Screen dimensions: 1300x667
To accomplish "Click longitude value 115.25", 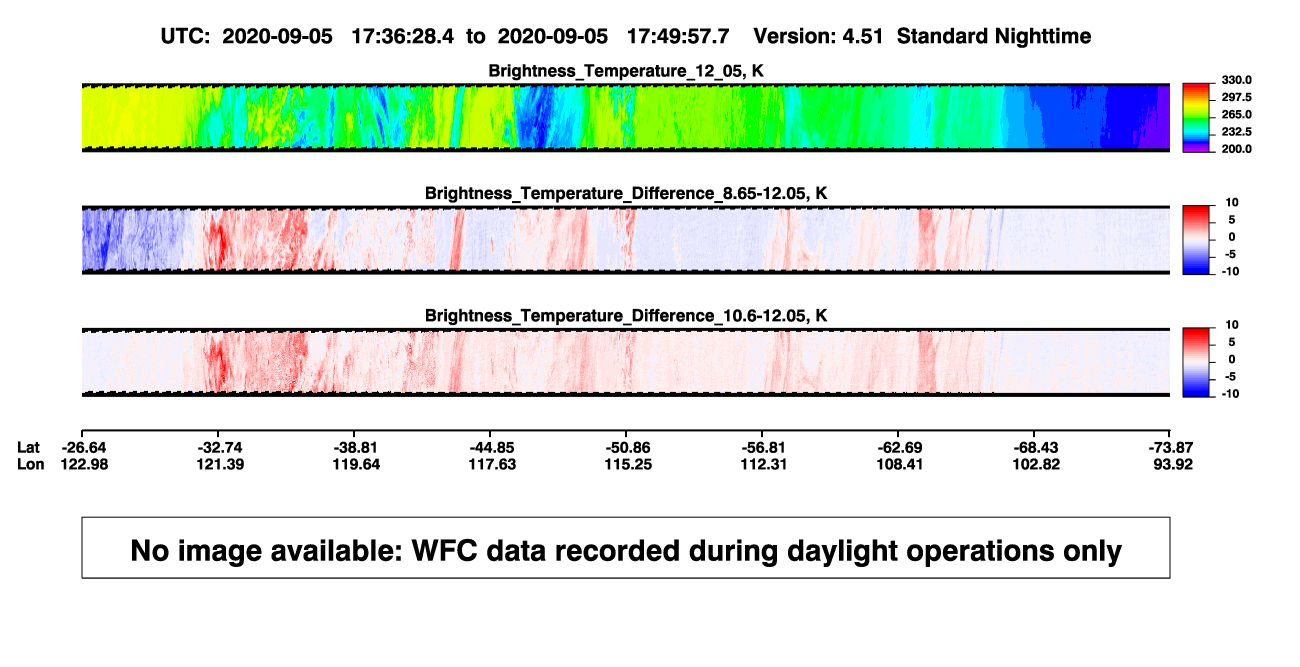I will point(627,464).
